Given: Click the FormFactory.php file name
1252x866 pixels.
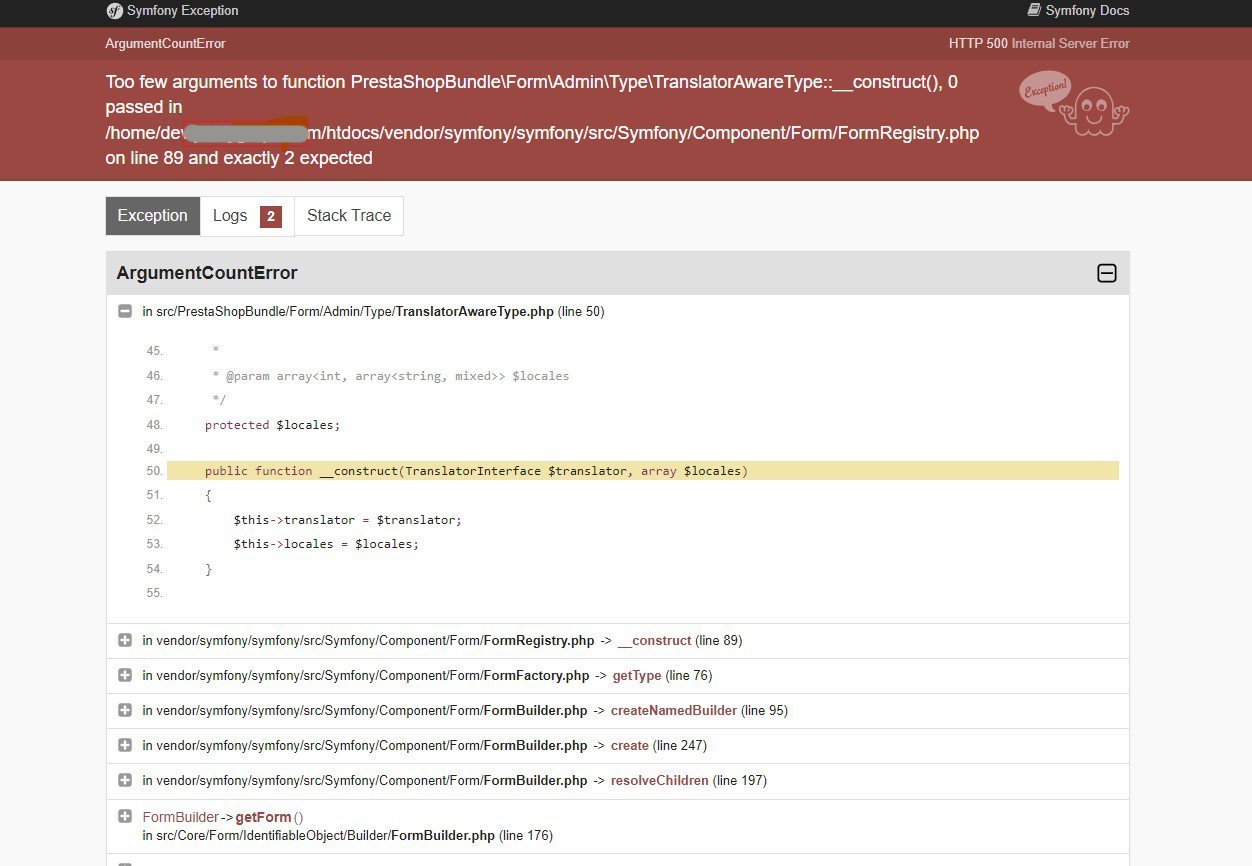Looking at the screenshot, I should (536, 675).
